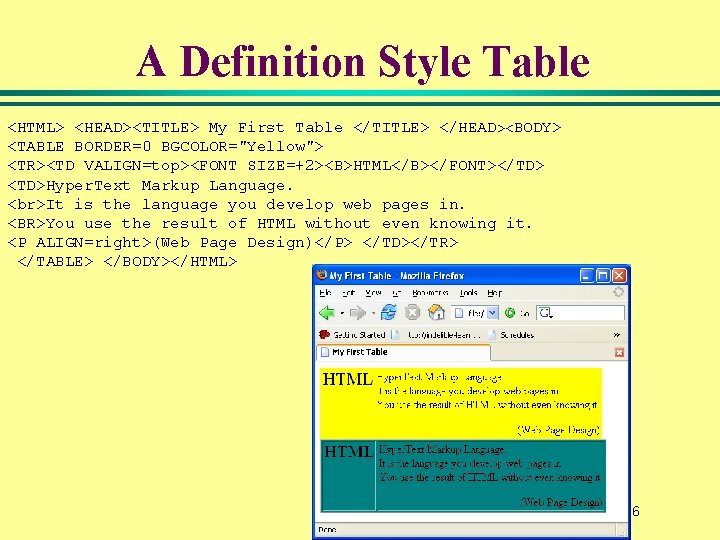Select the My First Table tab
720x540 pixels.
tap(404, 352)
